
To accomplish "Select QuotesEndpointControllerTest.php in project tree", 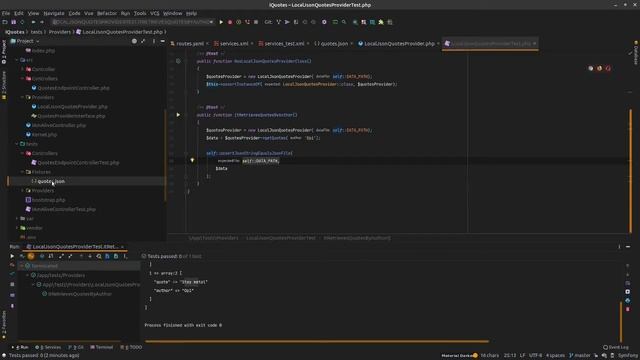I will pyautogui.click(x=78, y=162).
